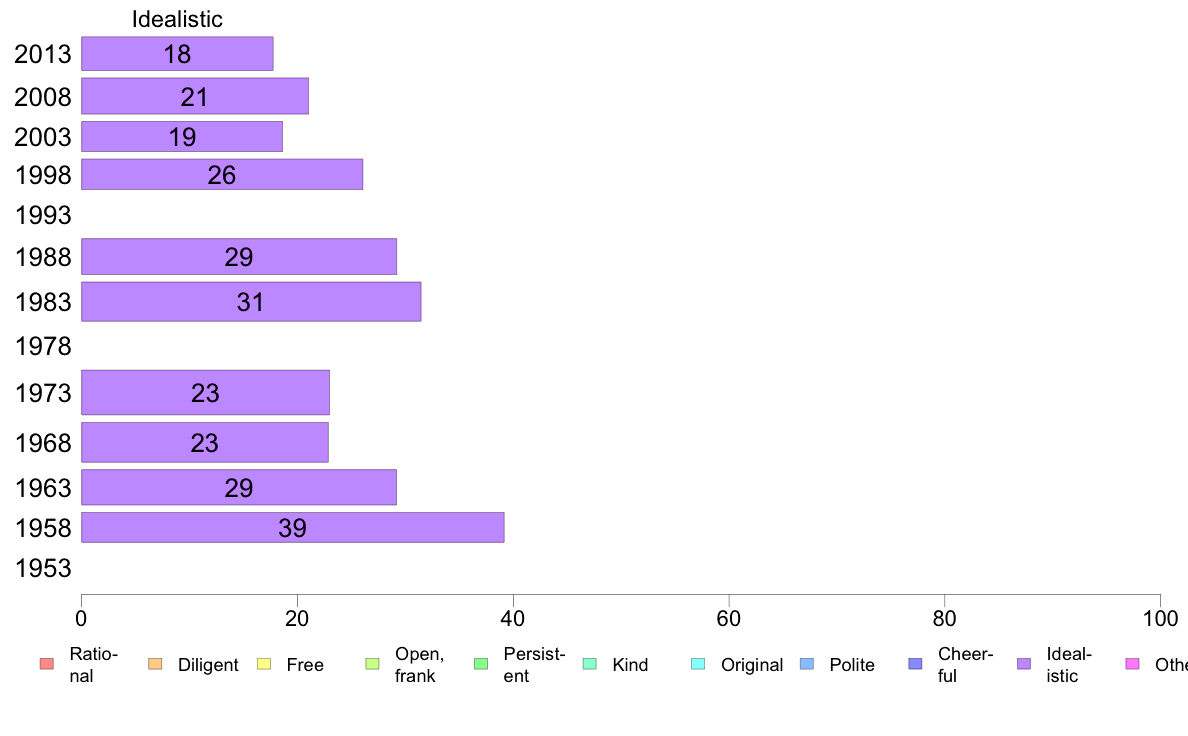Select the 1978 year label
The image size is (1188, 736).
44,347
